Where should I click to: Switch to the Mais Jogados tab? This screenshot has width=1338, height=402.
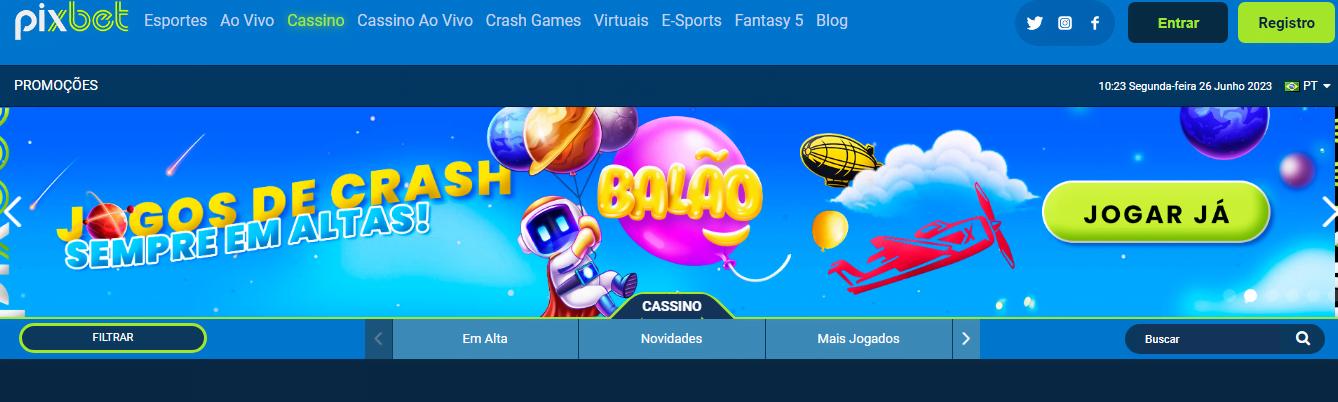[x=858, y=339]
